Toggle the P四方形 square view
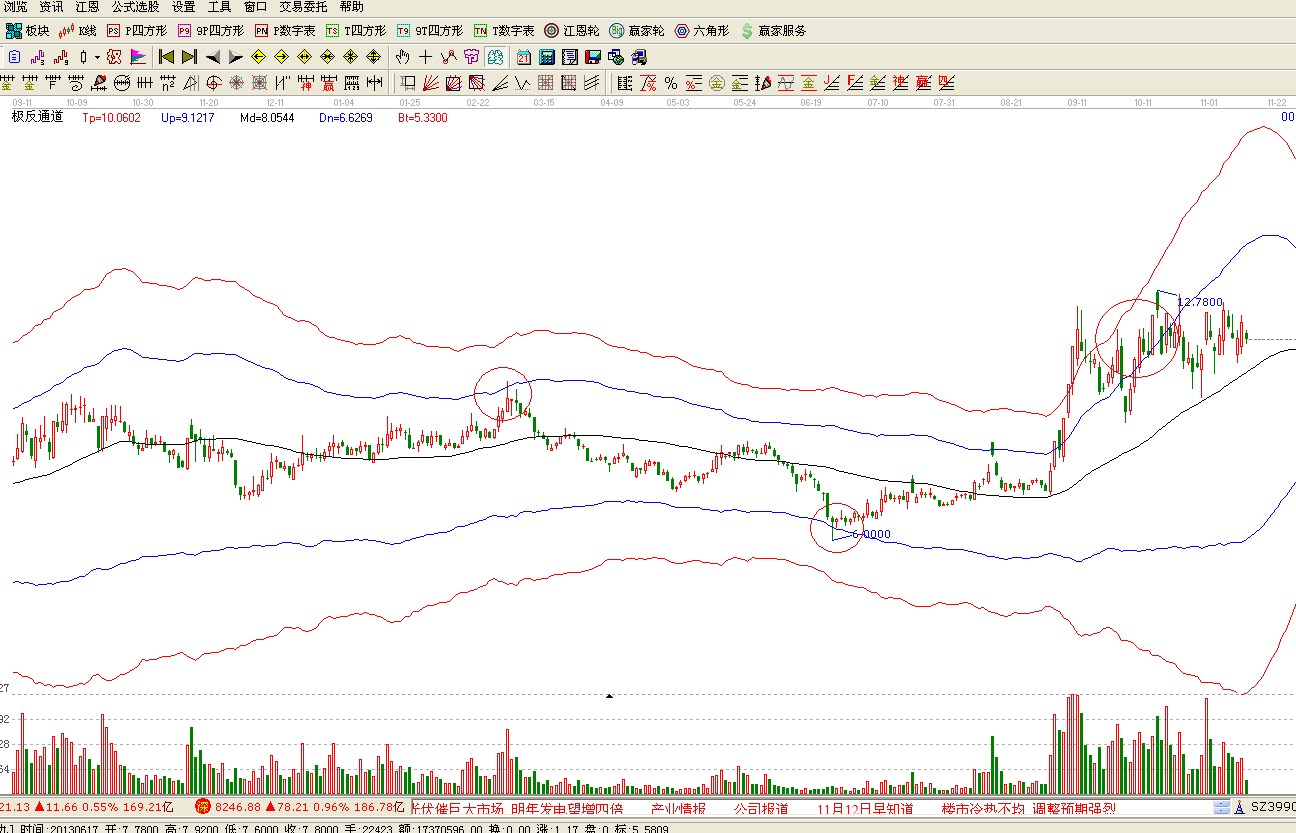 point(138,31)
